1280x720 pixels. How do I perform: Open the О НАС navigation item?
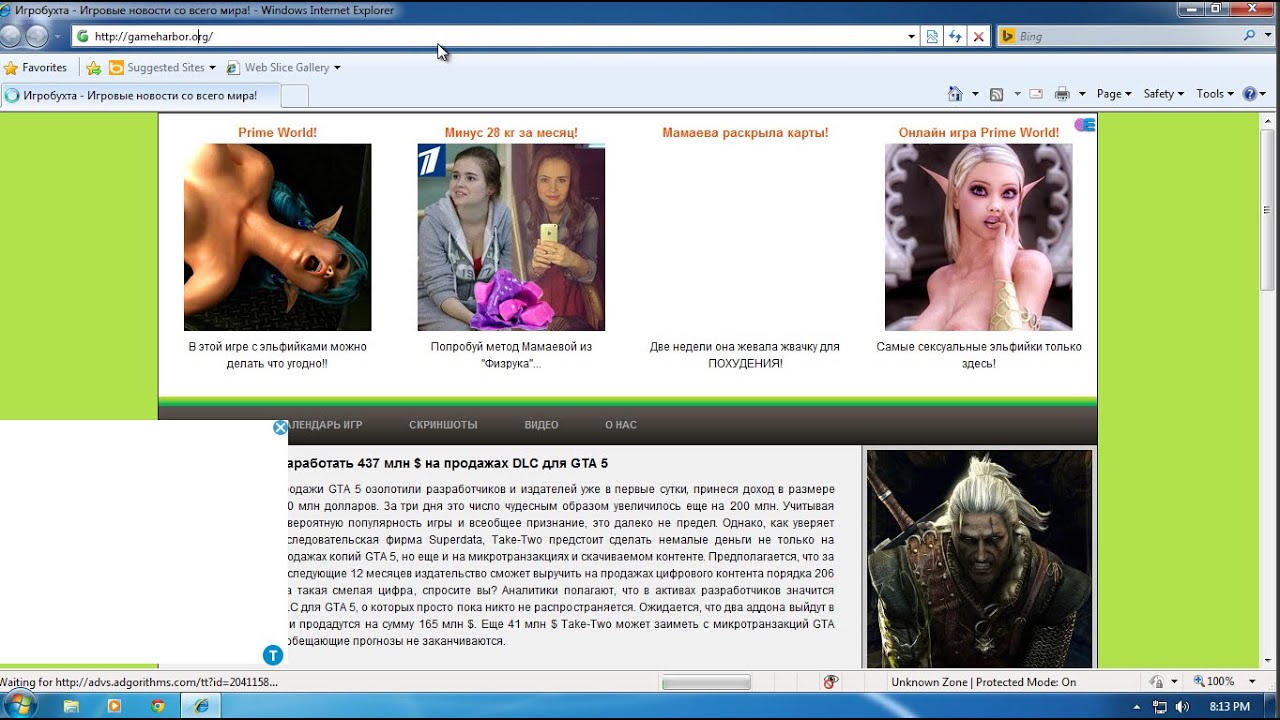click(x=621, y=425)
